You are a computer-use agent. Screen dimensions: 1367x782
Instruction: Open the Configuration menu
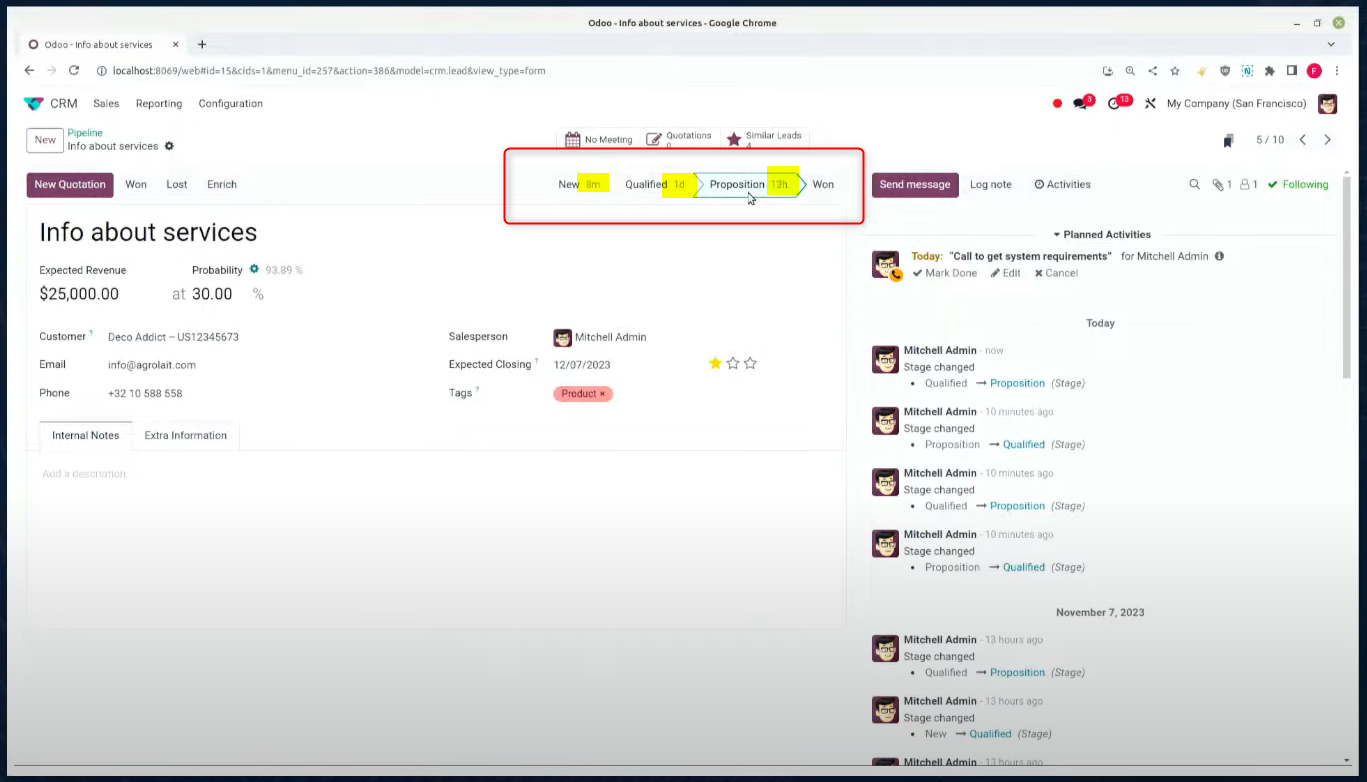[231, 104]
